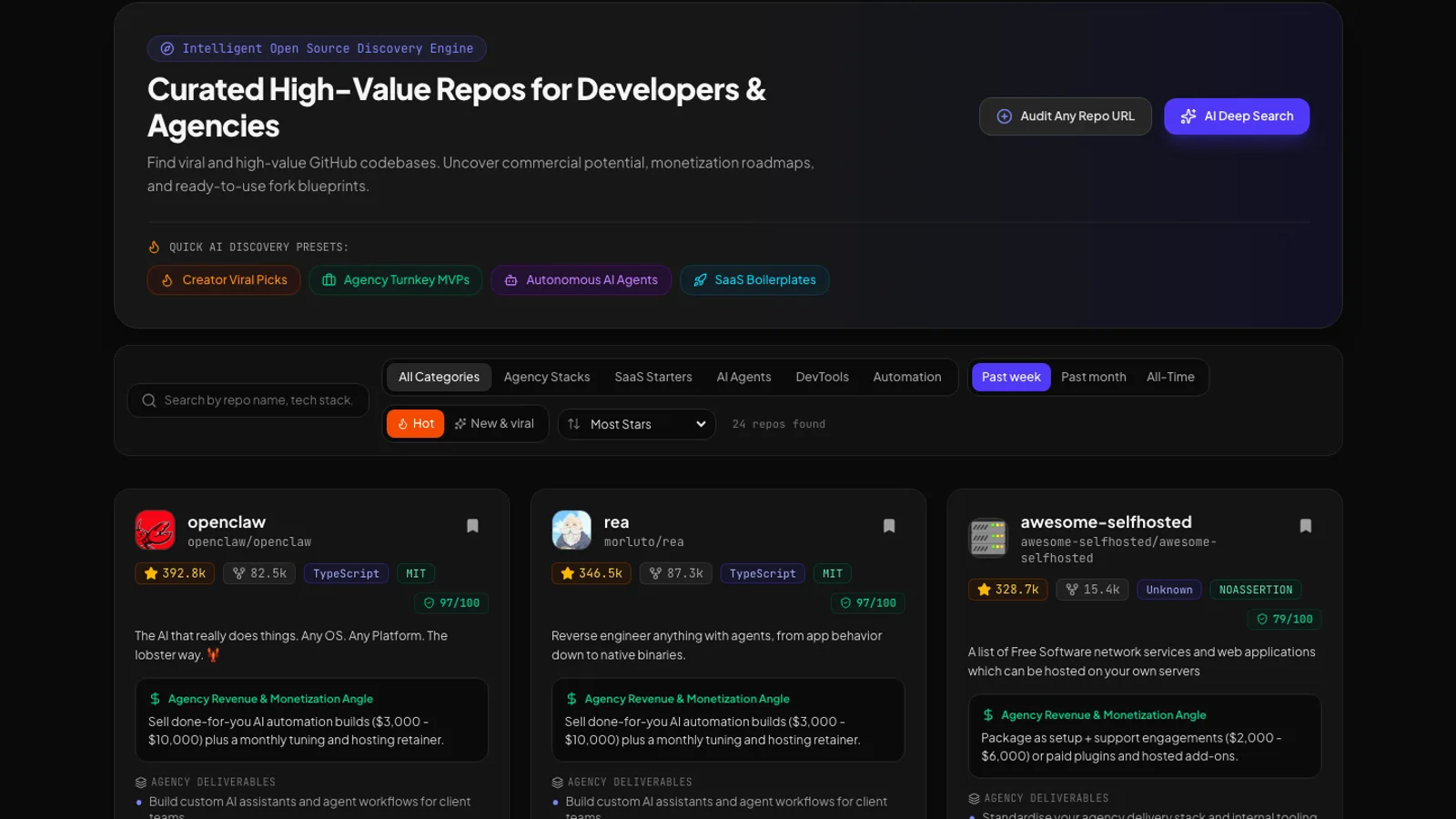Start an AI Deep Search

[1237, 116]
